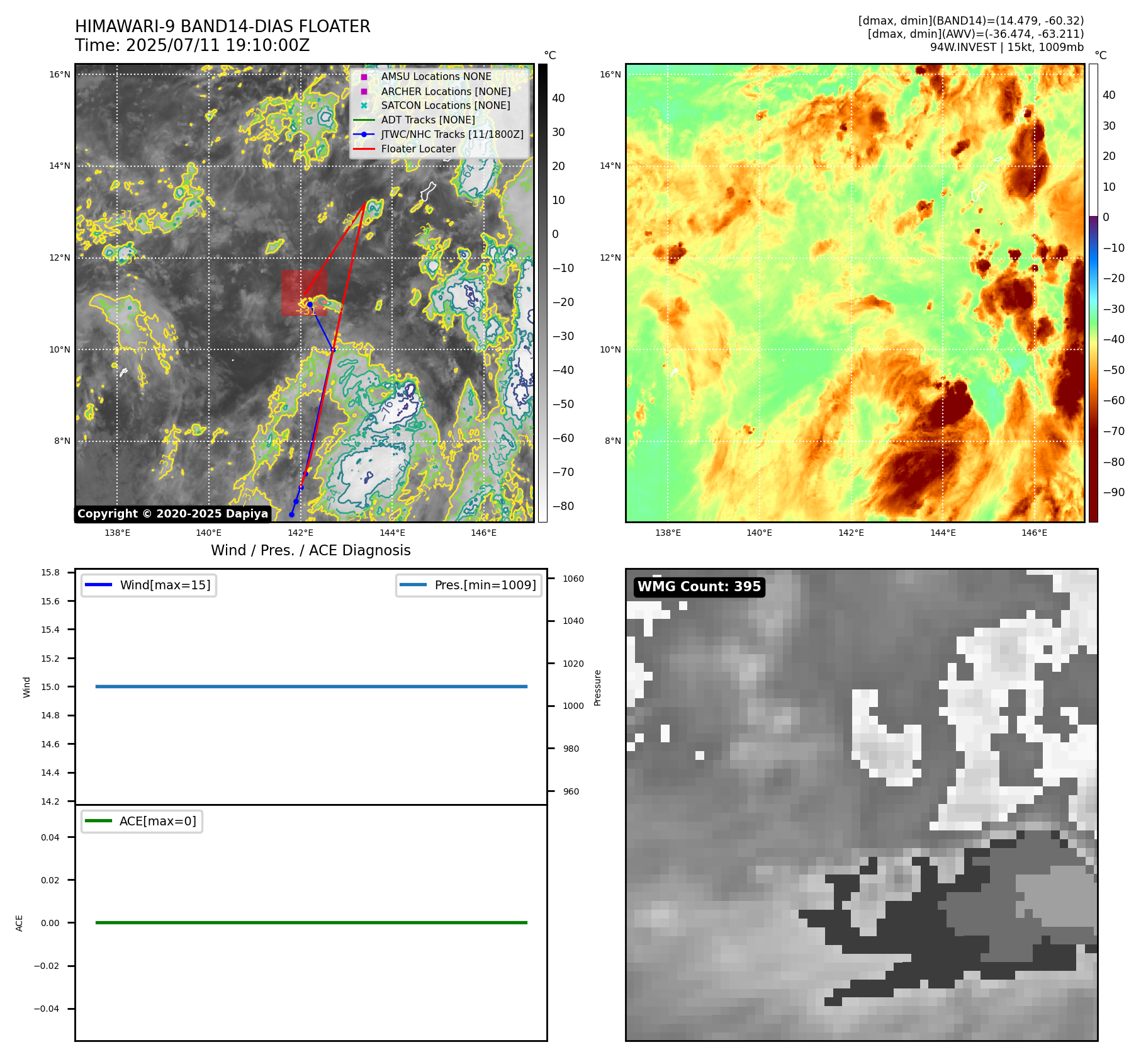
Task: Click the 'Copyright © 2020-2025 Dapiya' label
Action: tap(173, 514)
